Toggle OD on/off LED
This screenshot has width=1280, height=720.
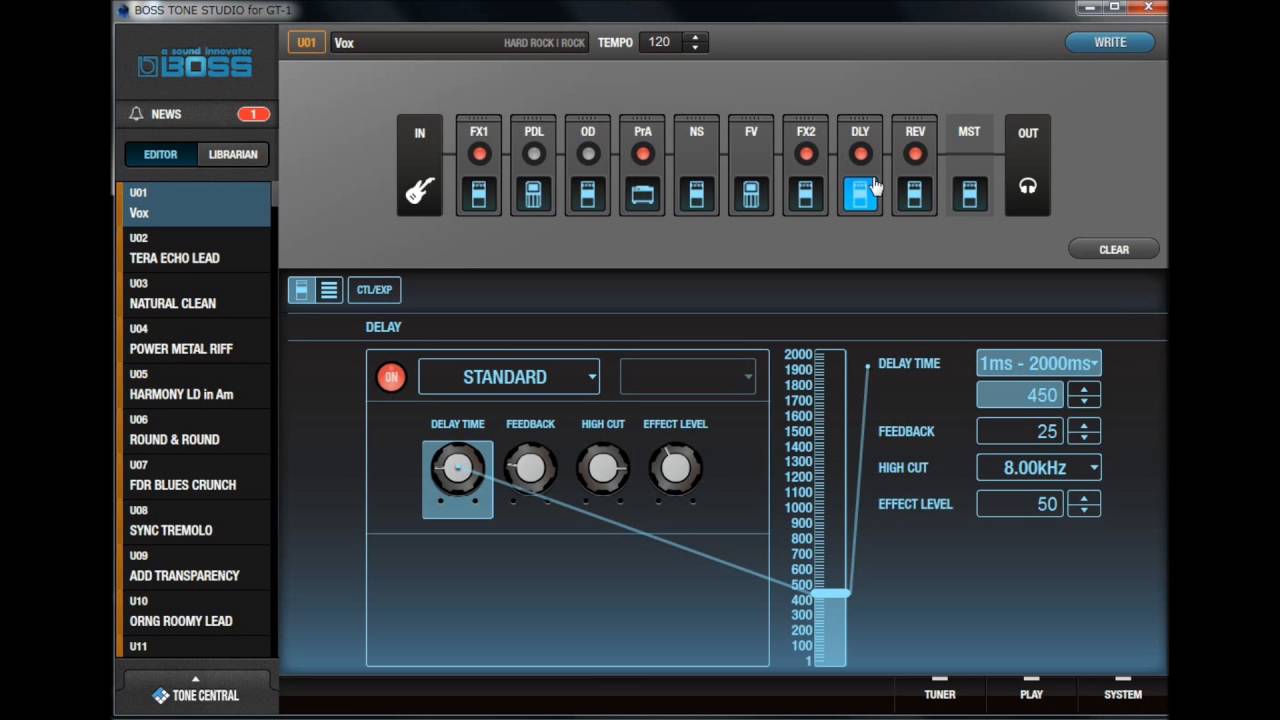[588, 154]
